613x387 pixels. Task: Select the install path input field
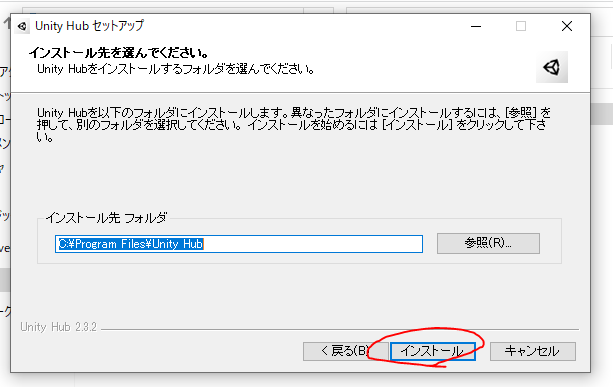pos(239,244)
